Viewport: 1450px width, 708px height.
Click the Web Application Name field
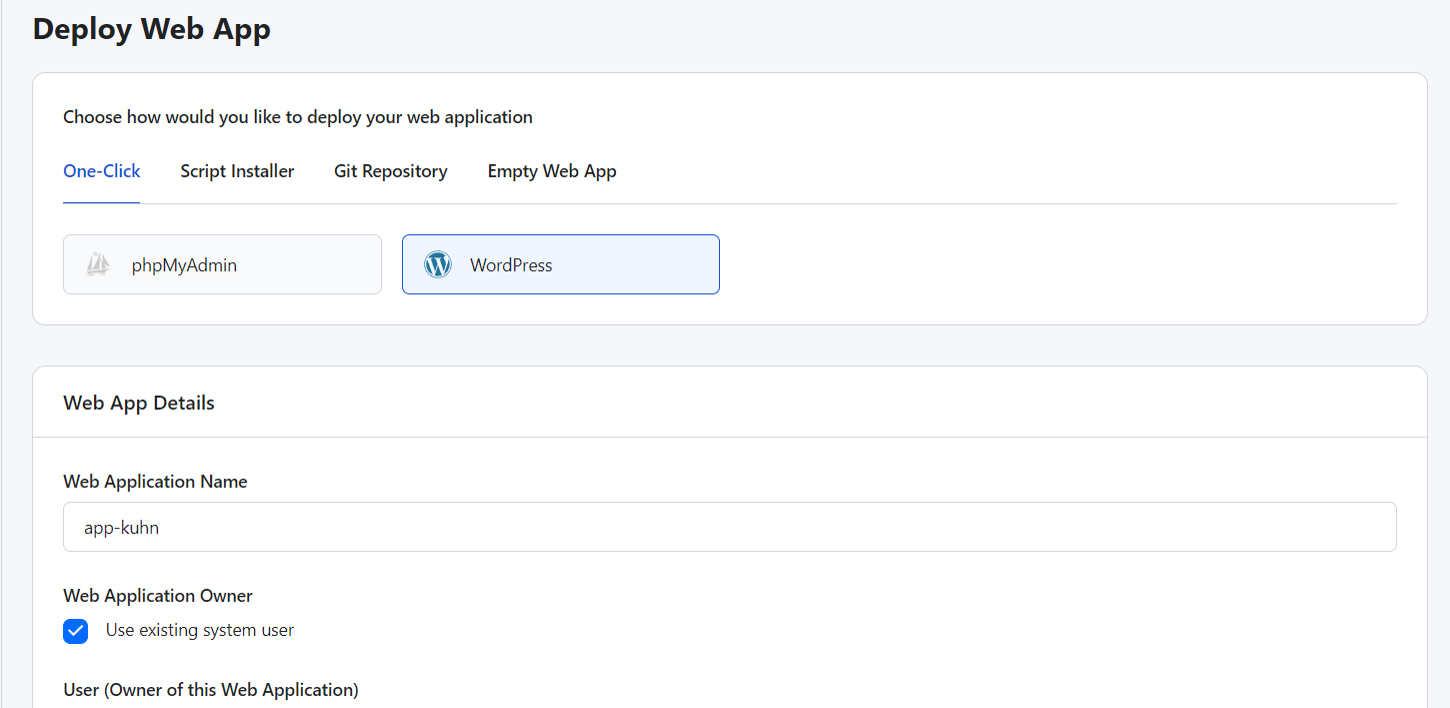729,526
